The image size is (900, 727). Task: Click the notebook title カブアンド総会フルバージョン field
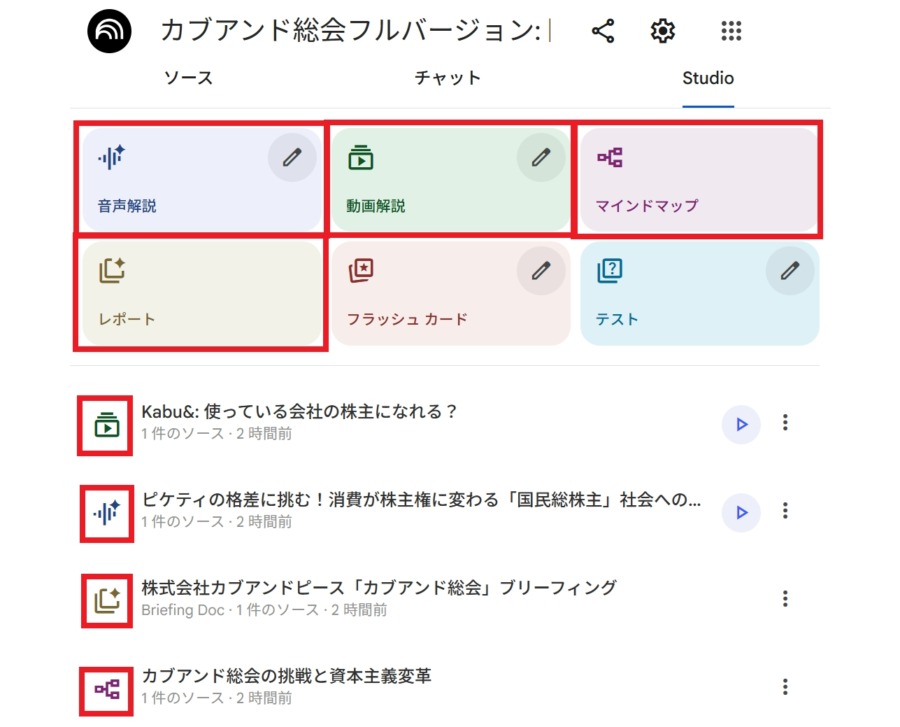[350, 31]
